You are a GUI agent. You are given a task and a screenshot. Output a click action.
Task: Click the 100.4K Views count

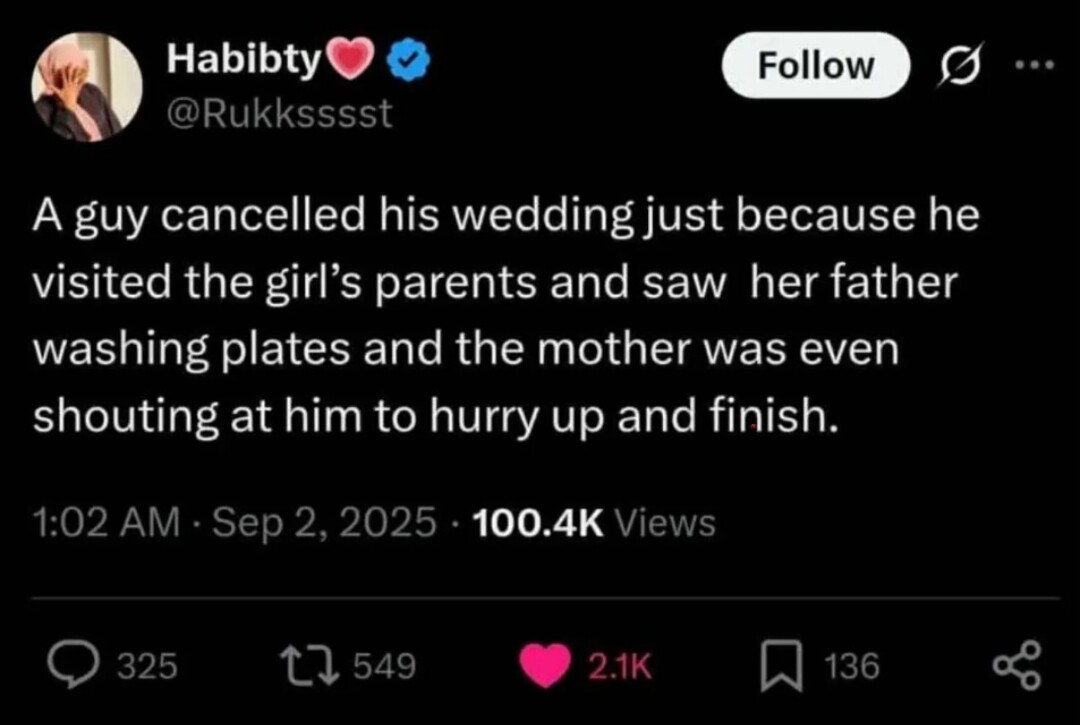(593, 522)
